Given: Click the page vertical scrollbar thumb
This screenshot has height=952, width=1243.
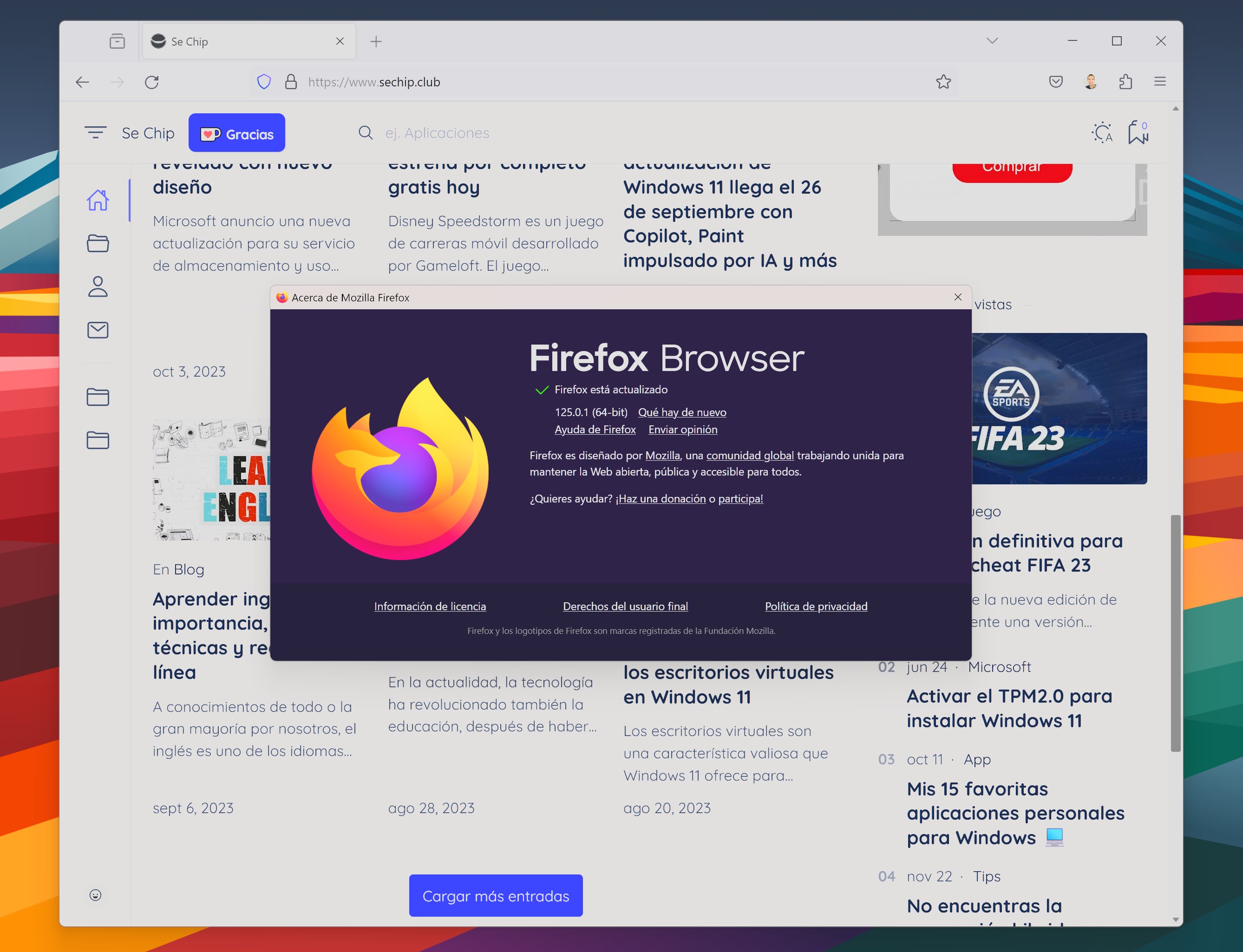Looking at the screenshot, I should pyautogui.click(x=1176, y=633).
